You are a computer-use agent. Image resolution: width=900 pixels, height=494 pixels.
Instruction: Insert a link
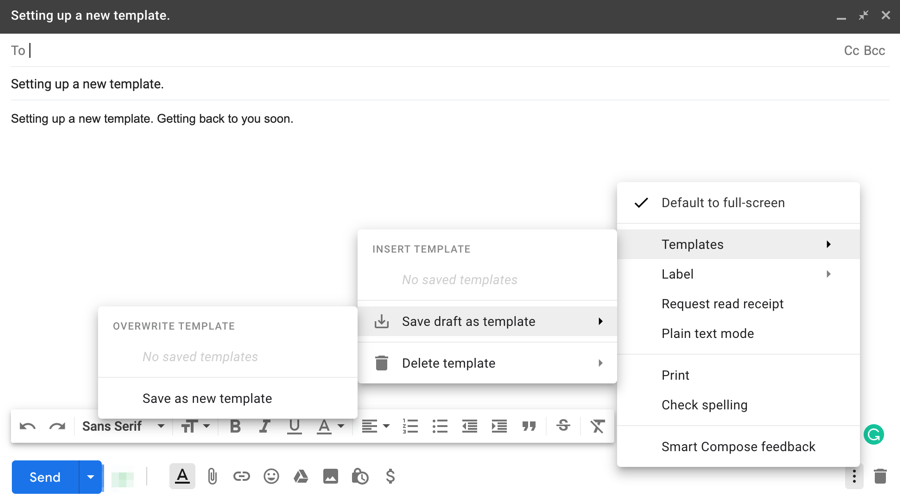(241, 476)
